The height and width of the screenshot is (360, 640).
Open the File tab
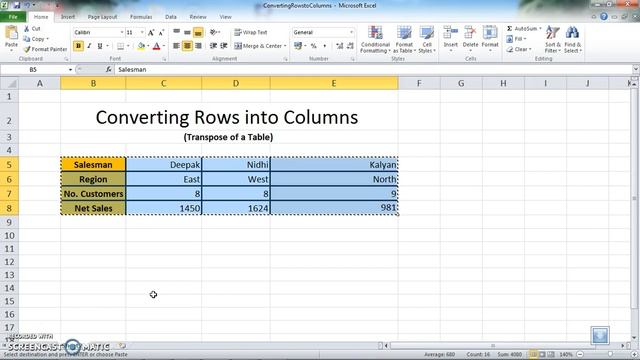pos(13,17)
